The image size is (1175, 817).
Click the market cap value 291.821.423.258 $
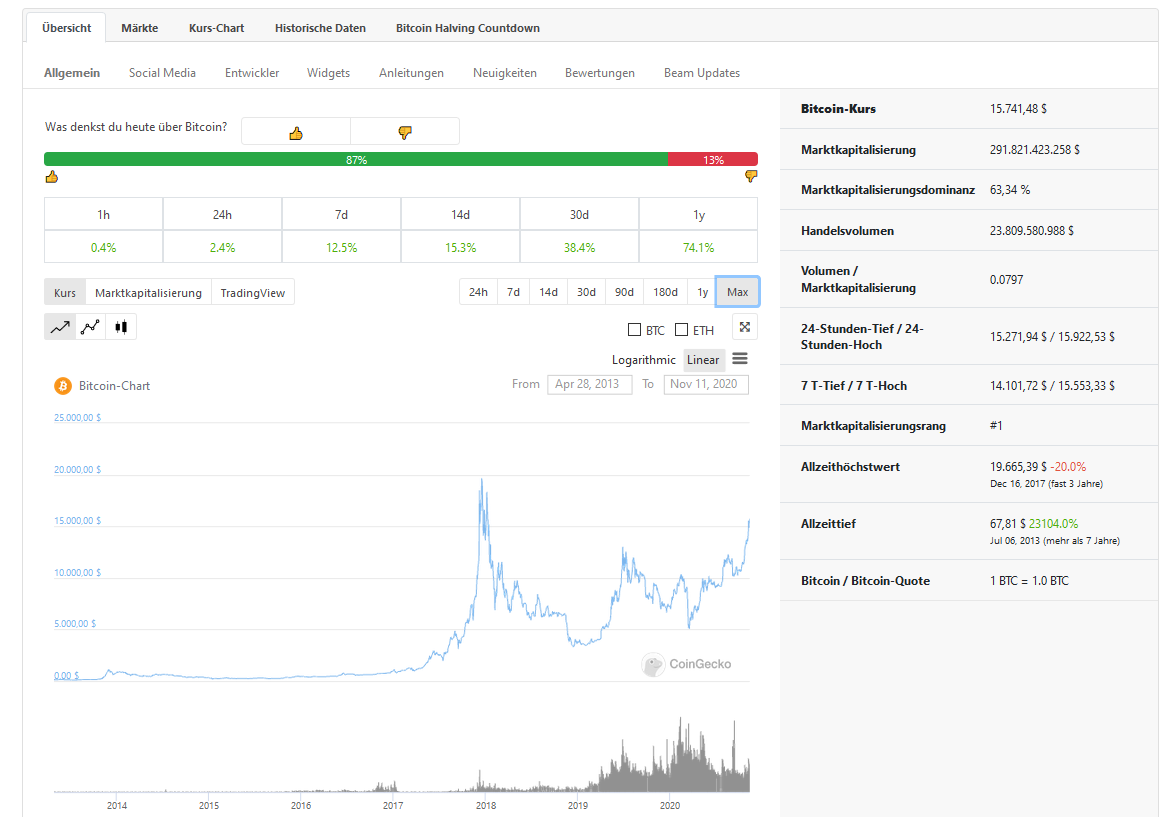1035,150
